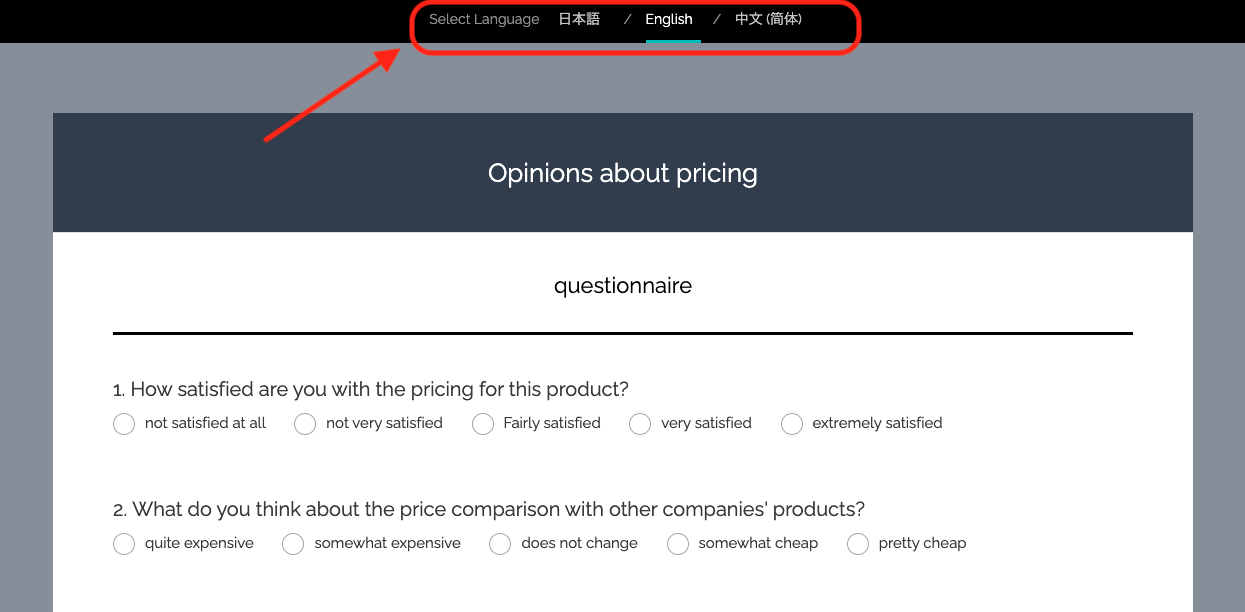Pick "does not change" radio button

(500, 544)
